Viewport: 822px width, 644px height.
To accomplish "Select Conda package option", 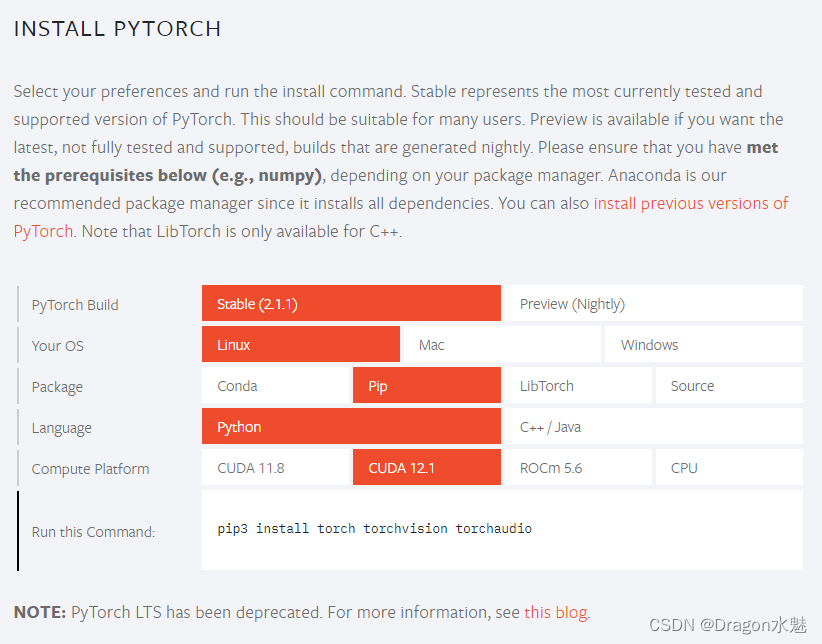I will 275,386.
